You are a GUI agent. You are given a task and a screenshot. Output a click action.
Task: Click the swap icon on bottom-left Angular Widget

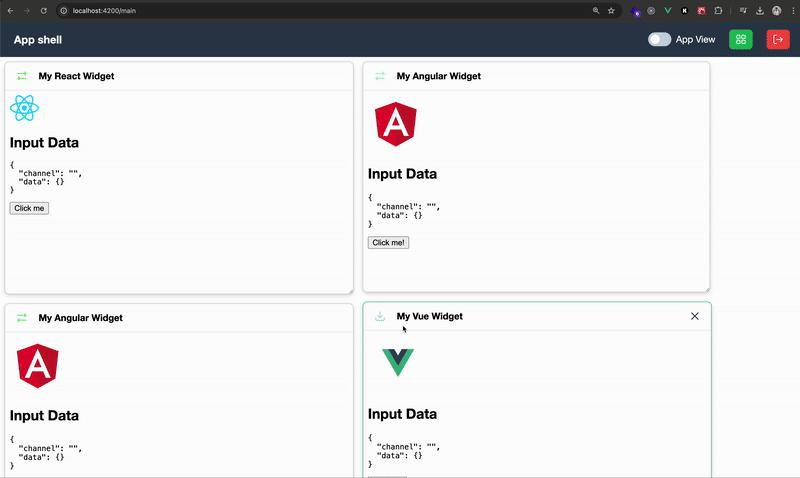tap(22, 318)
